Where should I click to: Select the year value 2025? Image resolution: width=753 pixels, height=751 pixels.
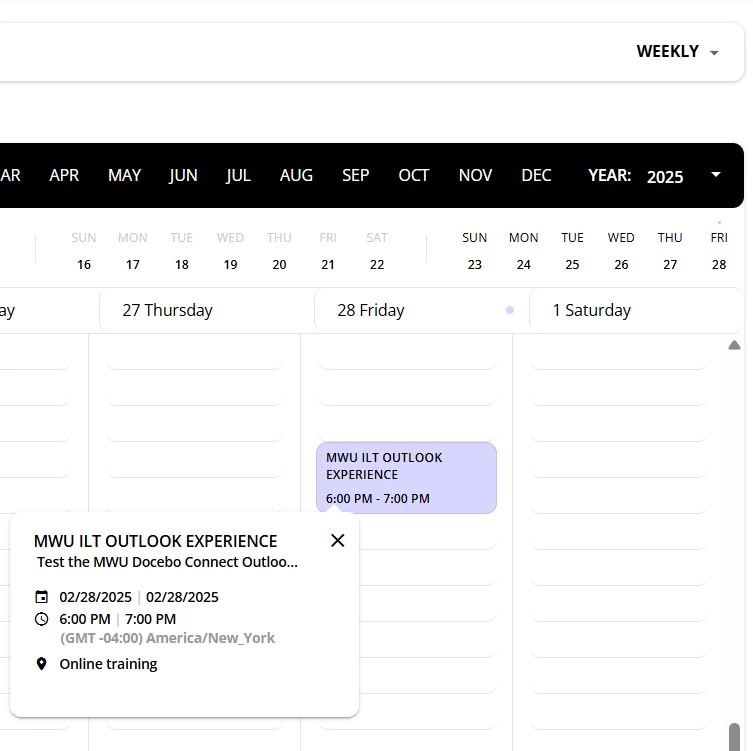(x=665, y=177)
